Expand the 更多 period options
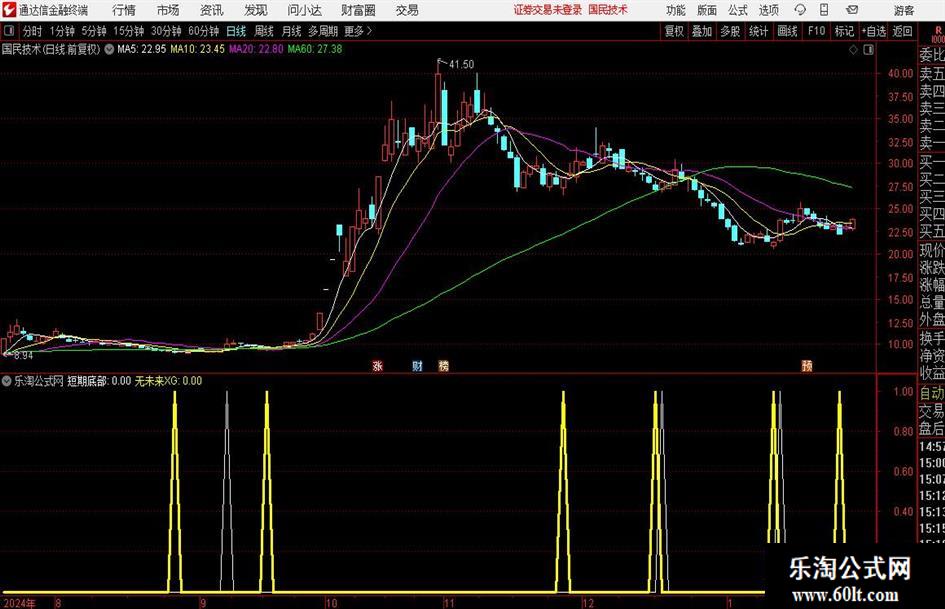Image resolution: width=945 pixels, height=609 pixels. pos(358,31)
